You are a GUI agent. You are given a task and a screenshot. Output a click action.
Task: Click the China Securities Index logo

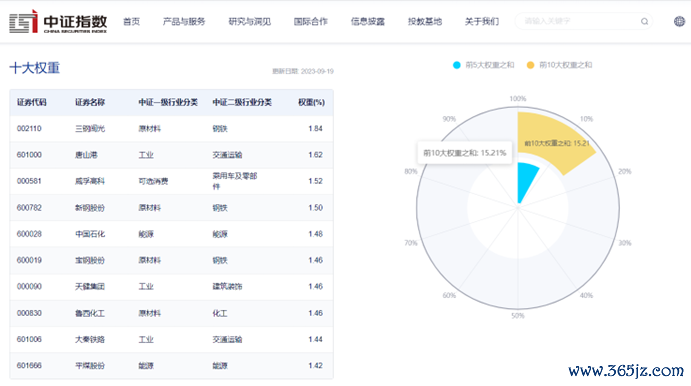(x=58, y=22)
